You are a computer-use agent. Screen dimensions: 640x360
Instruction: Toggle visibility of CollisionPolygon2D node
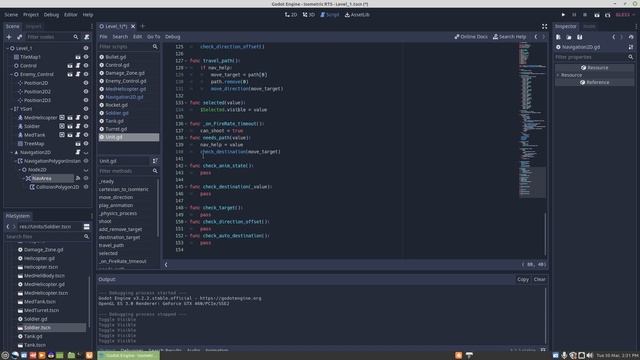[86, 187]
